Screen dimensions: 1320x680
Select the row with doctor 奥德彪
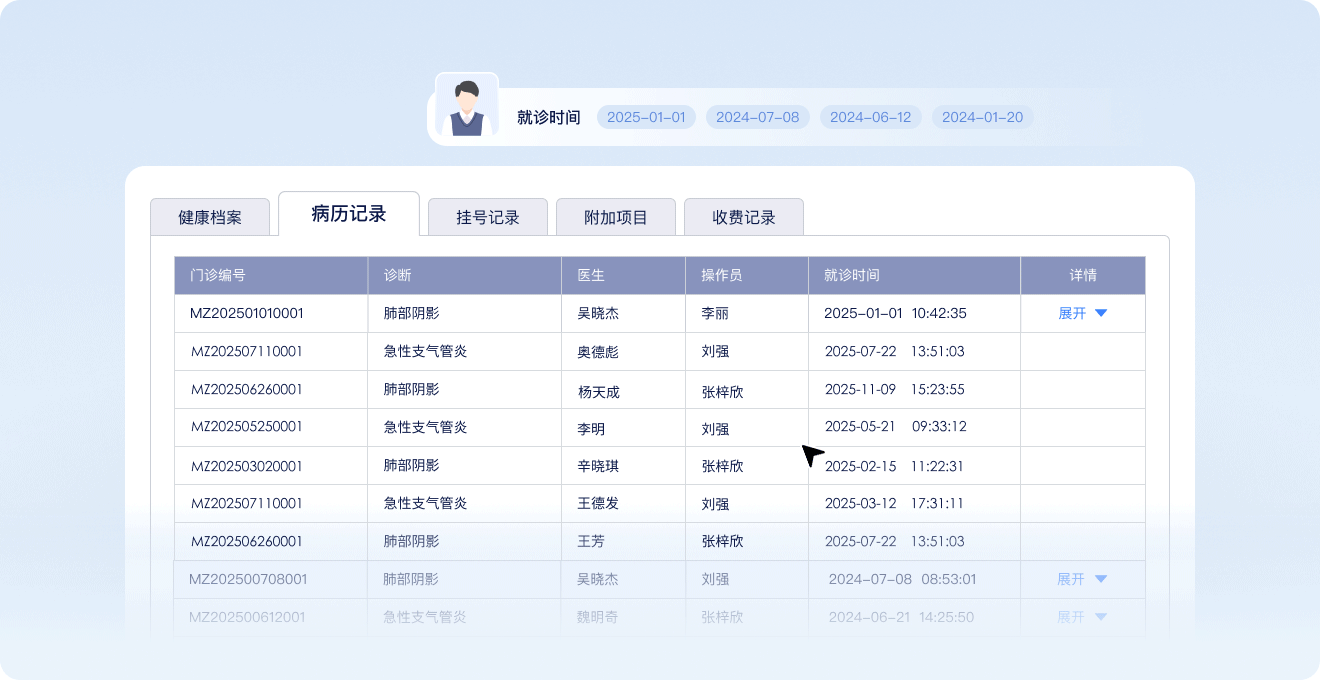click(x=598, y=352)
